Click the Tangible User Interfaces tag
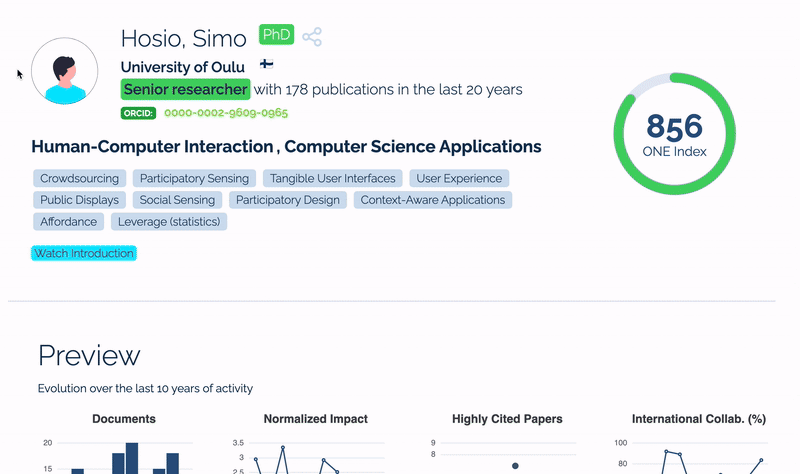Image resolution: width=800 pixels, height=474 pixels. (x=332, y=179)
